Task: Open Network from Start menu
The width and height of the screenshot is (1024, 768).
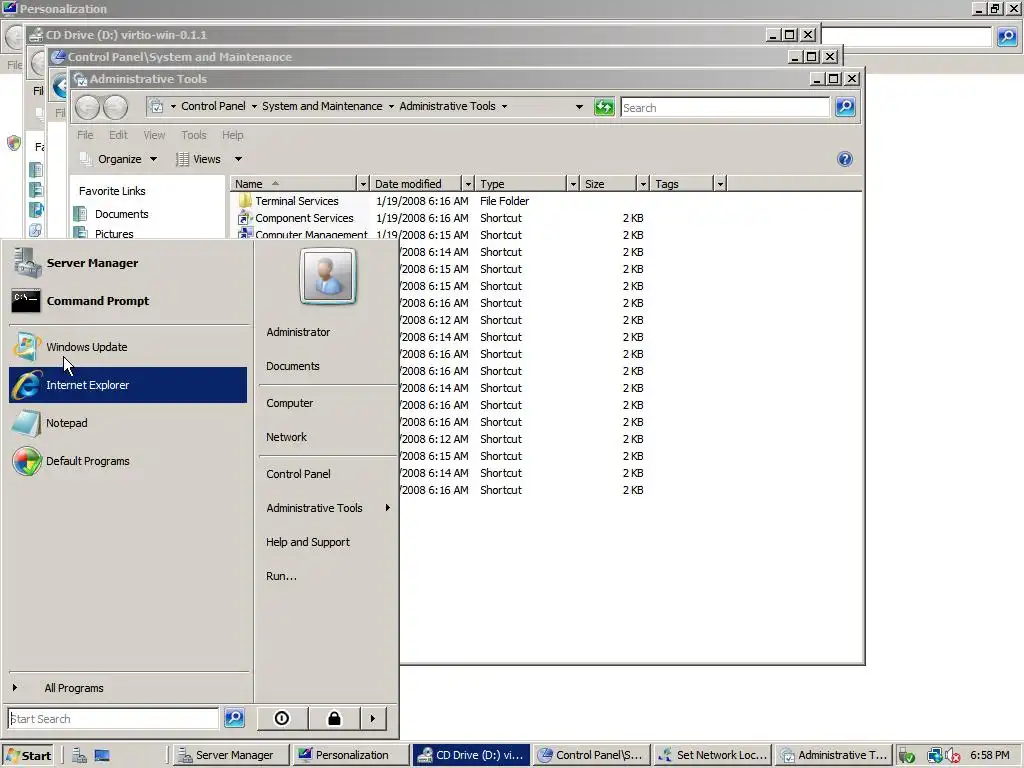Action: click(x=286, y=437)
